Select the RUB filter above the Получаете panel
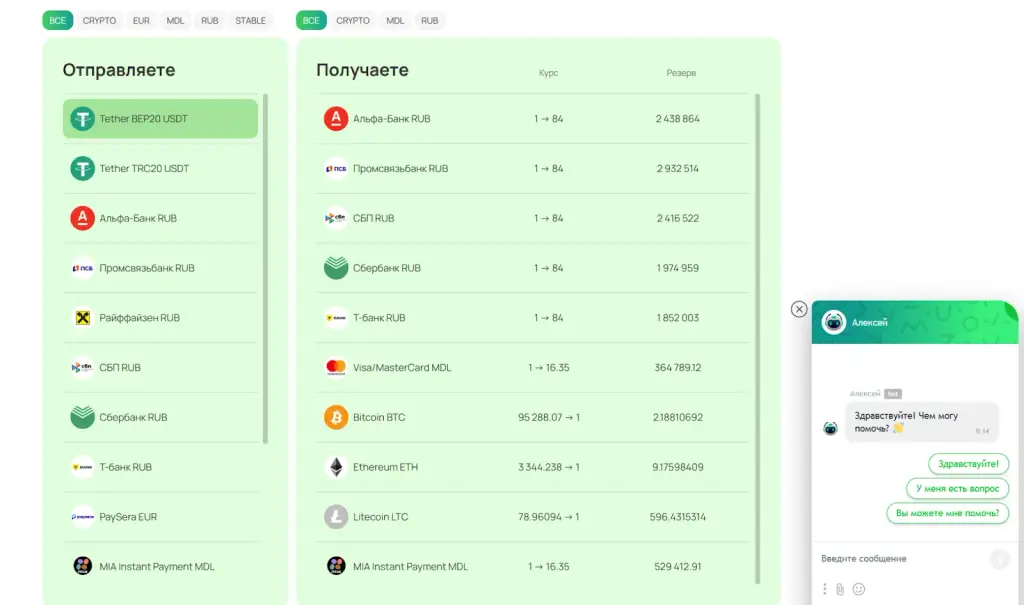This screenshot has height=605, width=1024. coord(430,20)
